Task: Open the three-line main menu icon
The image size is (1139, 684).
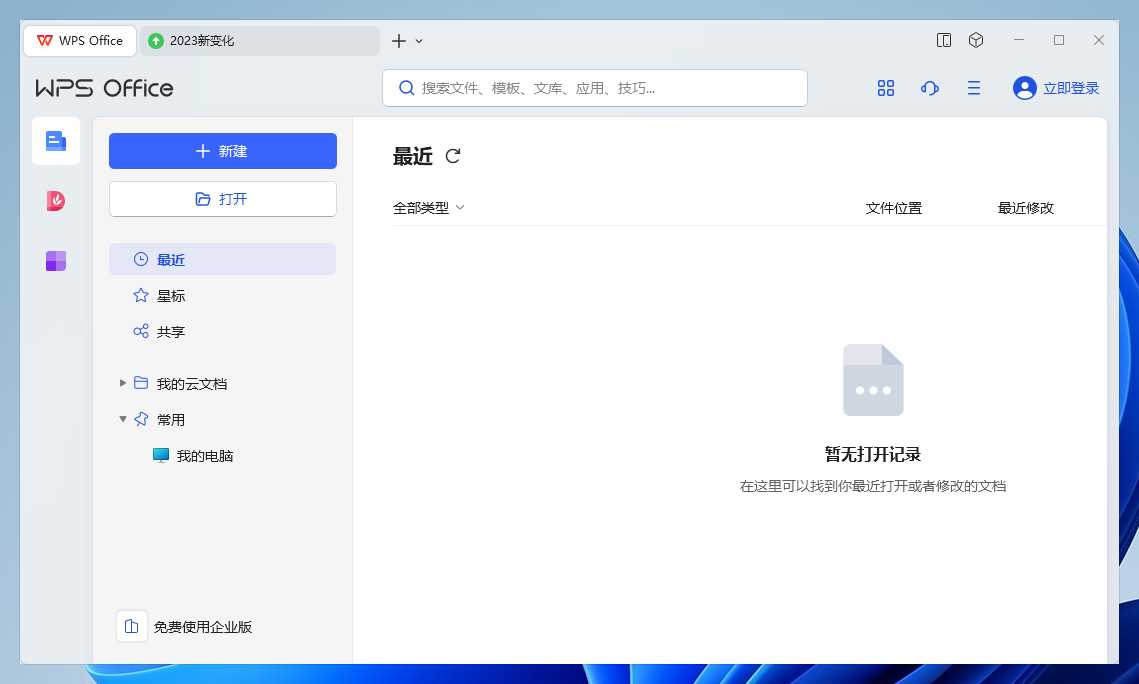Action: click(x=974, y=88)
